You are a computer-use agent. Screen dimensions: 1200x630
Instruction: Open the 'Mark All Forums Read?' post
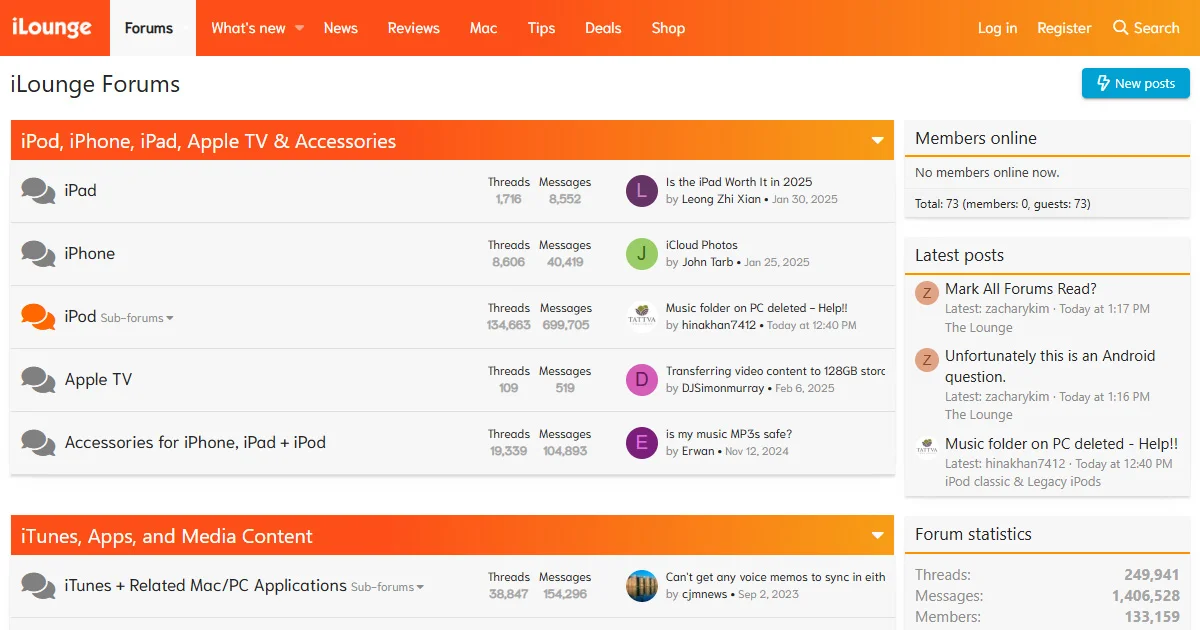coord(1020,289)
